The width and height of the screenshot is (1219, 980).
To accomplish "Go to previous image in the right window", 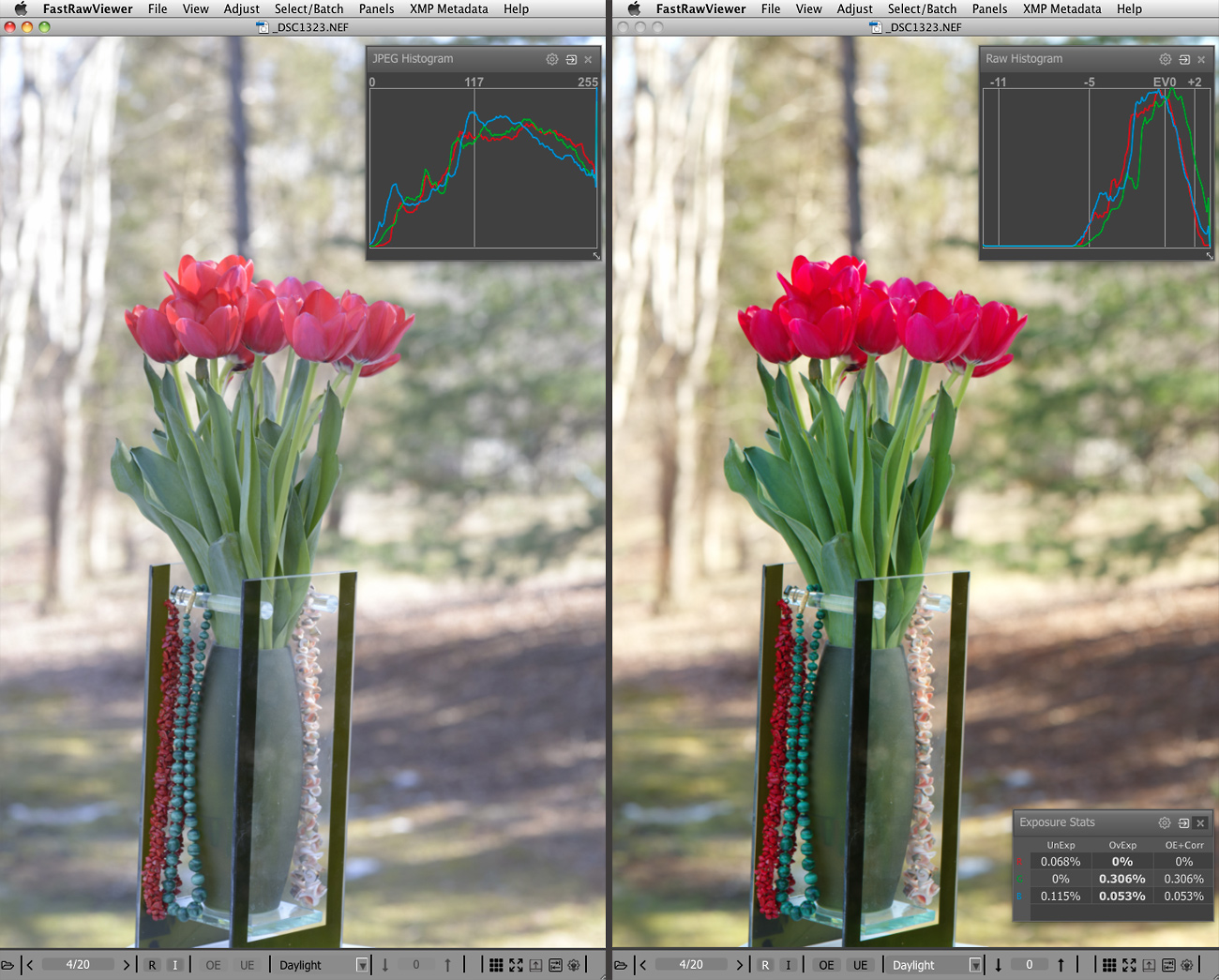I will 643,965.
